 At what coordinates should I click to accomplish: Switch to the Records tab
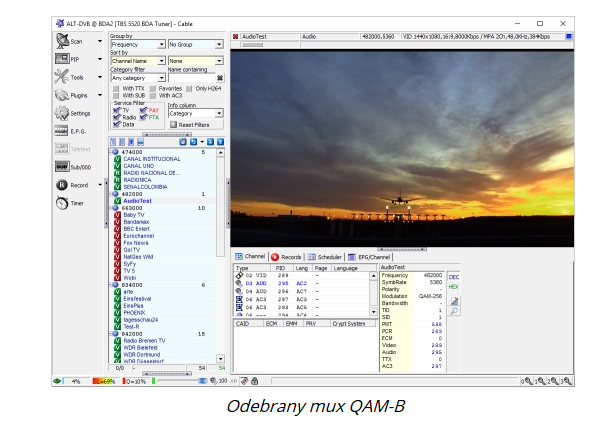coord(286,257)
